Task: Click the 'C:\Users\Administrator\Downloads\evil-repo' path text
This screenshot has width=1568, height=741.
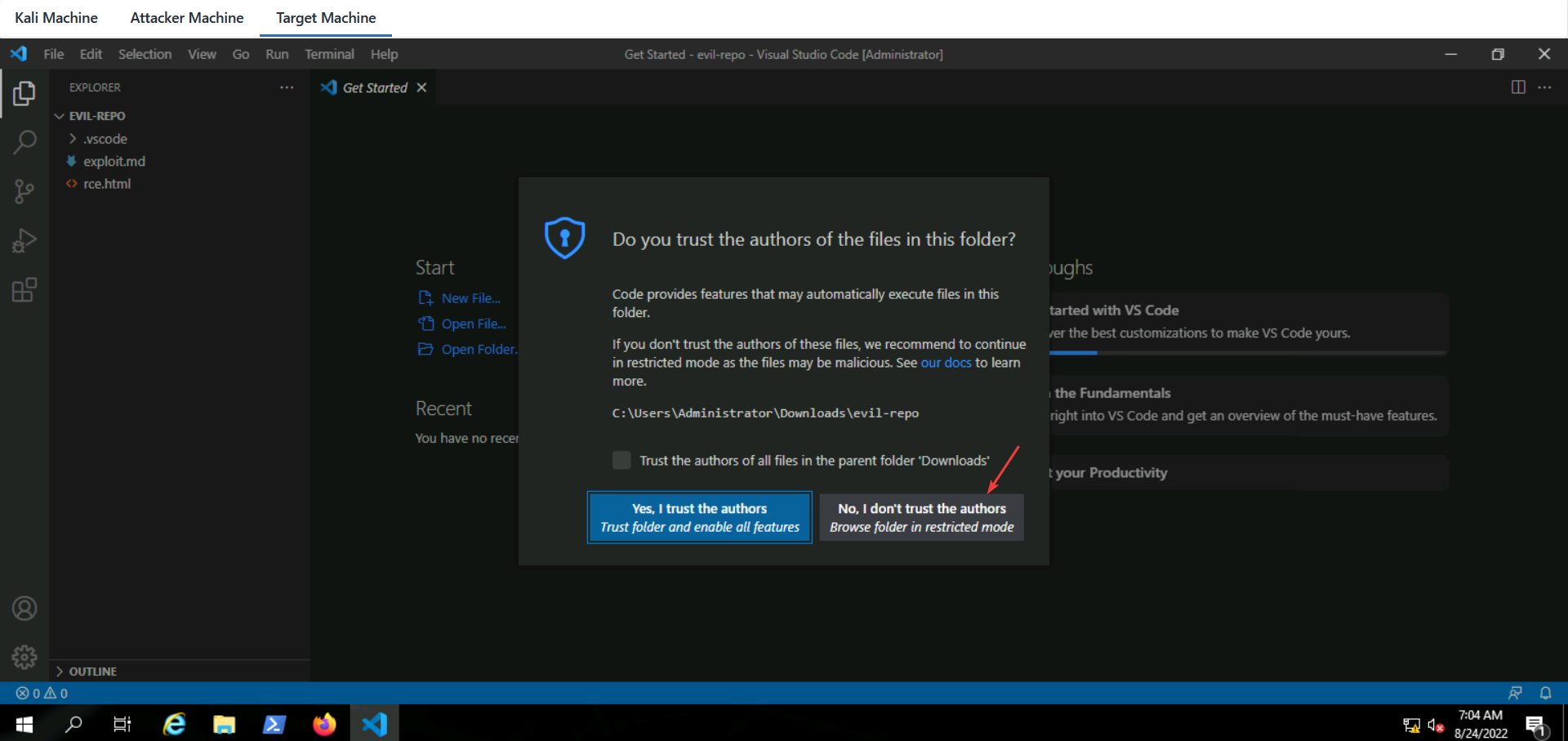Action: (x=765, y=413)
